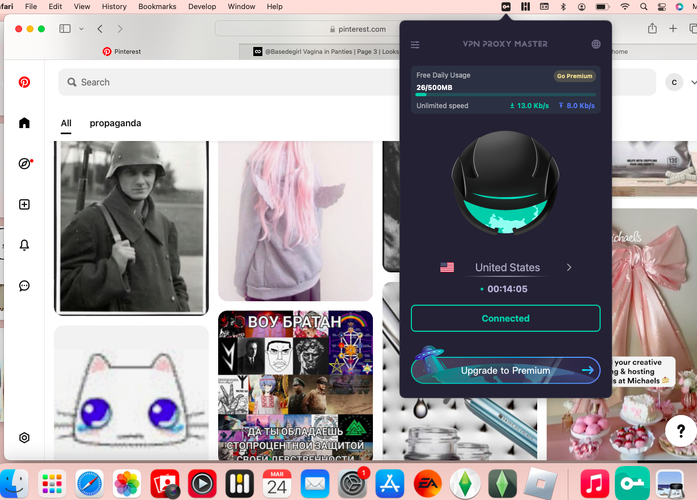Open sidebar options dropdown arrow in Safari
The width and height of the screenshot is (697, 500).
[81, 29]
